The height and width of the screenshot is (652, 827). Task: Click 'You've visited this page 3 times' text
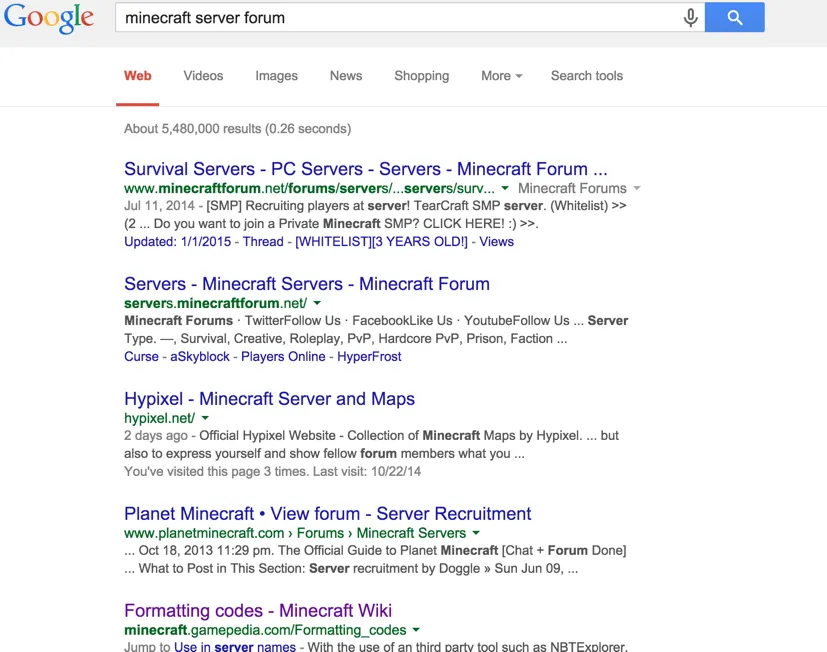point(214,472)
